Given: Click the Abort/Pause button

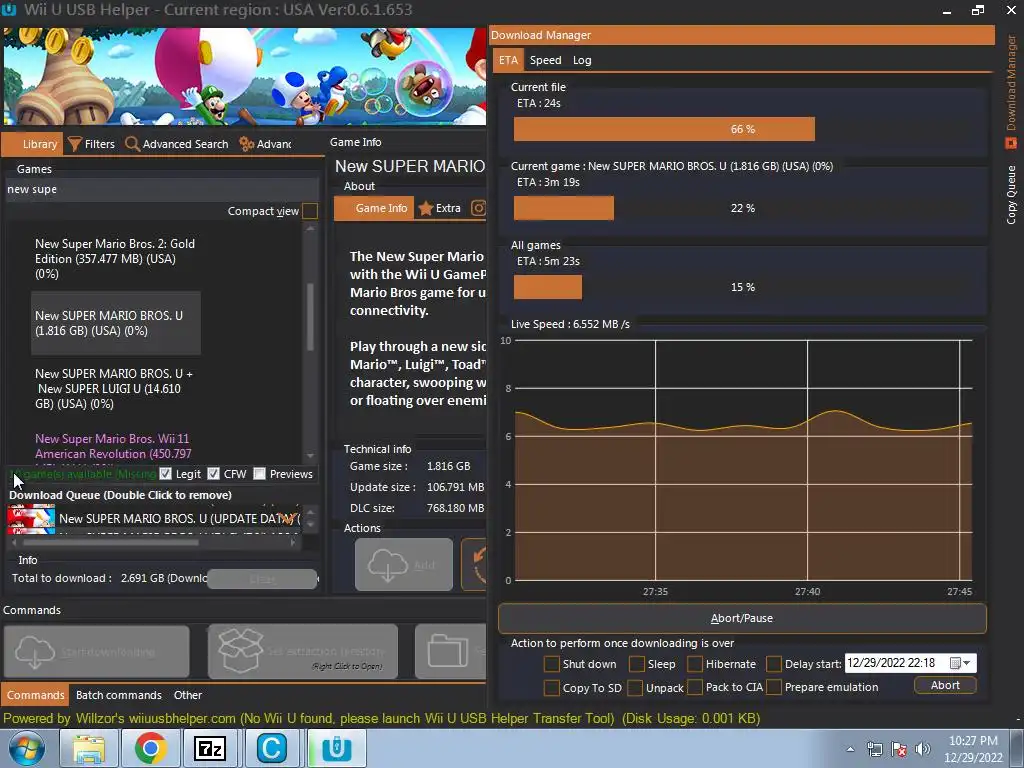Looking at the screenshot, I should [742, 618].
